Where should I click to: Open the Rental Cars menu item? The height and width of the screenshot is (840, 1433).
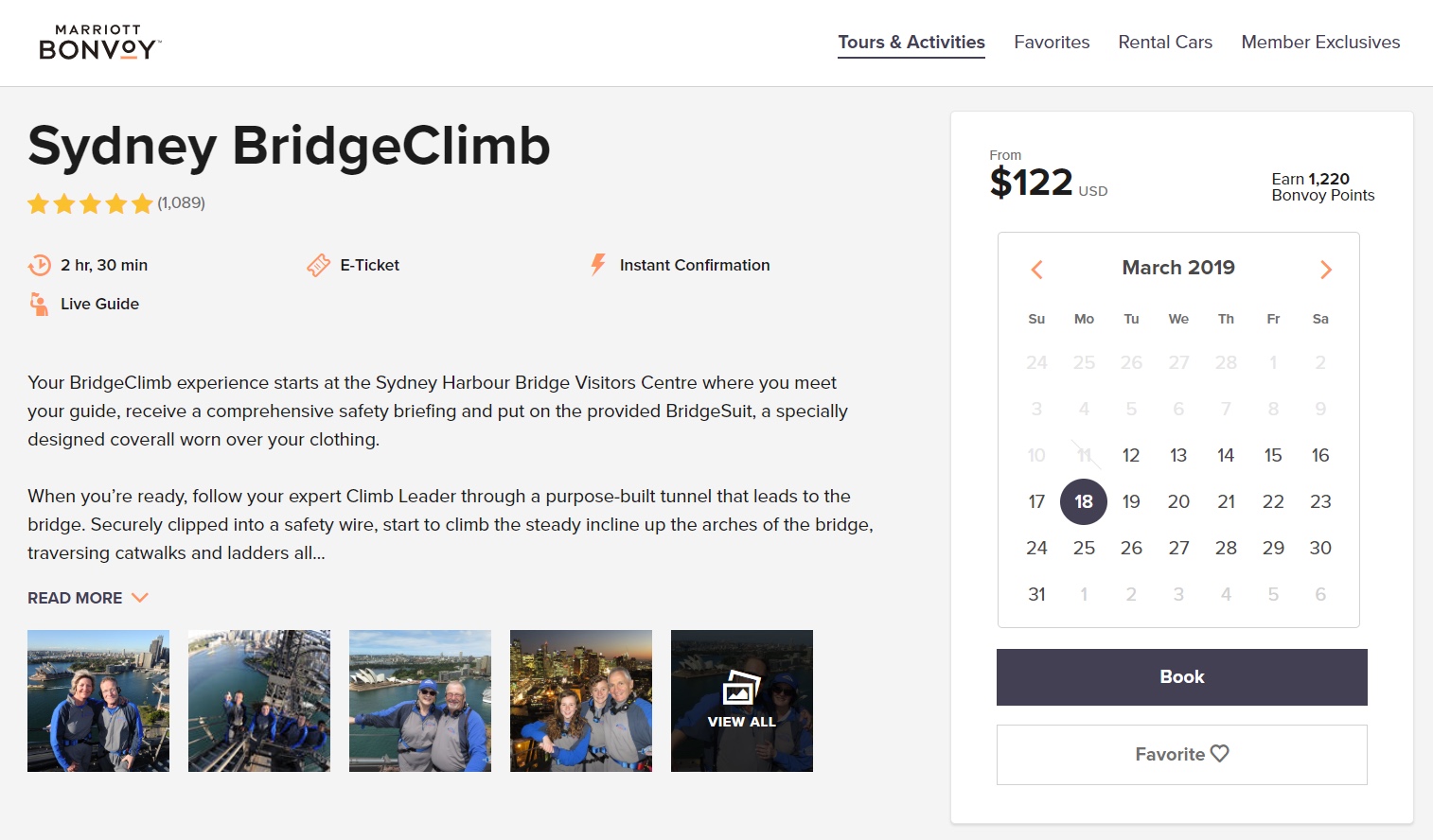click(1165, 43)
